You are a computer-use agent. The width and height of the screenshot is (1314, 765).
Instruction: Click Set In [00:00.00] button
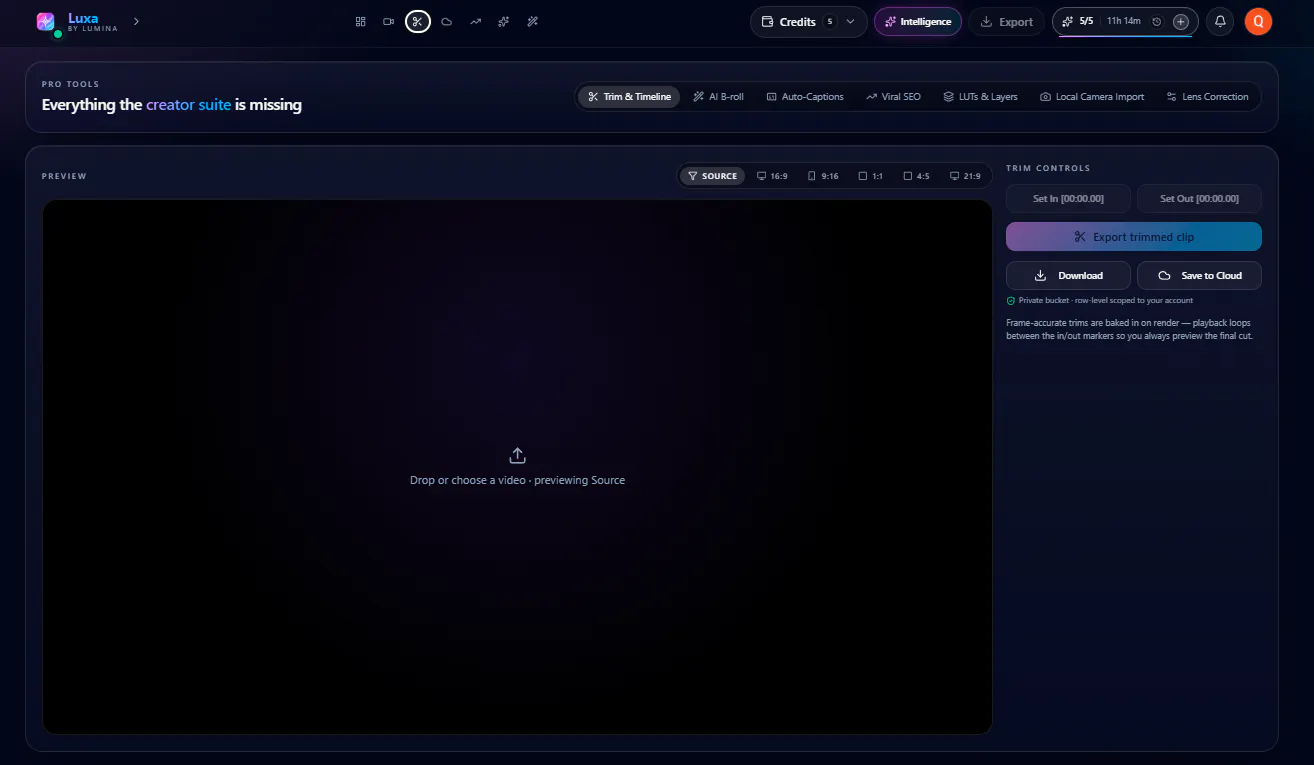pyautogui.click(x=1068, y=199)
